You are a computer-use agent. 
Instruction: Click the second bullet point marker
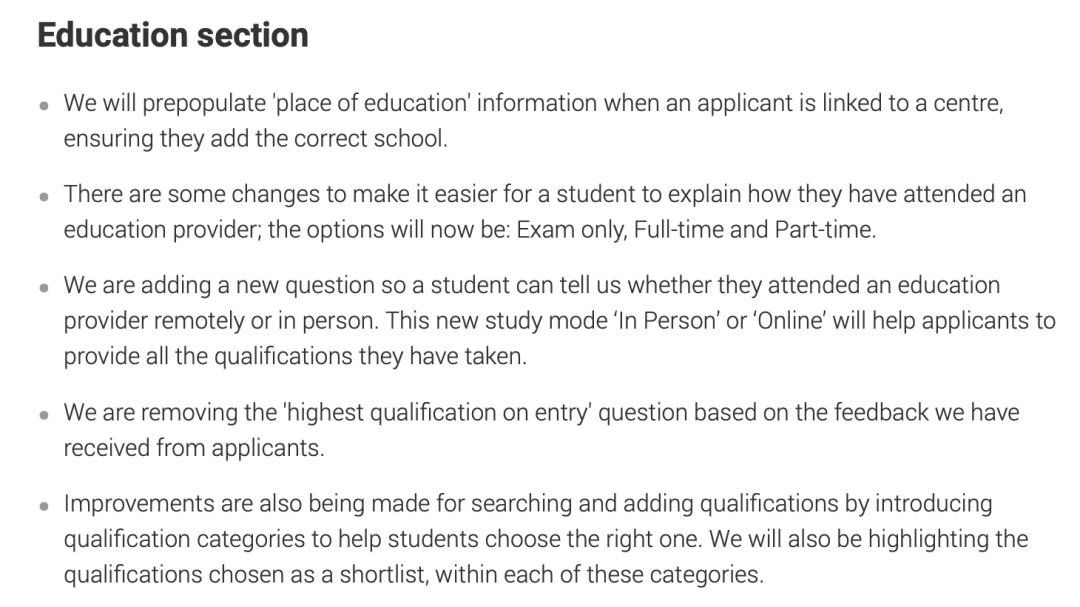(44, 197)
